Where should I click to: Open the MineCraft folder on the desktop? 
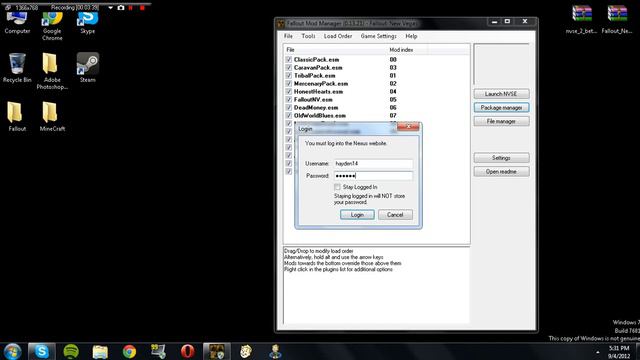point(52,116)
